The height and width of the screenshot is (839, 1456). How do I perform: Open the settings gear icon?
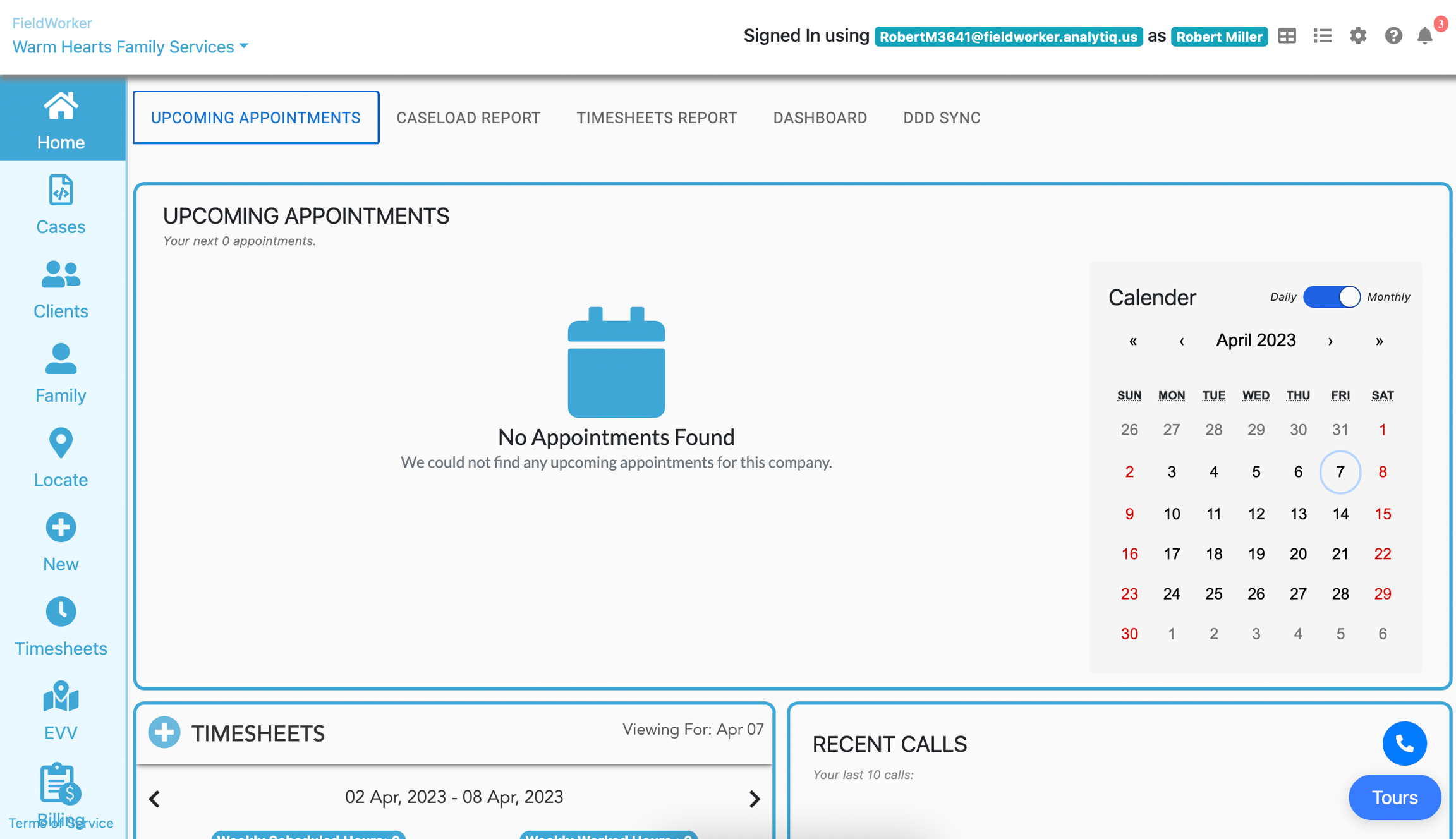click(x=1357, y=37)
